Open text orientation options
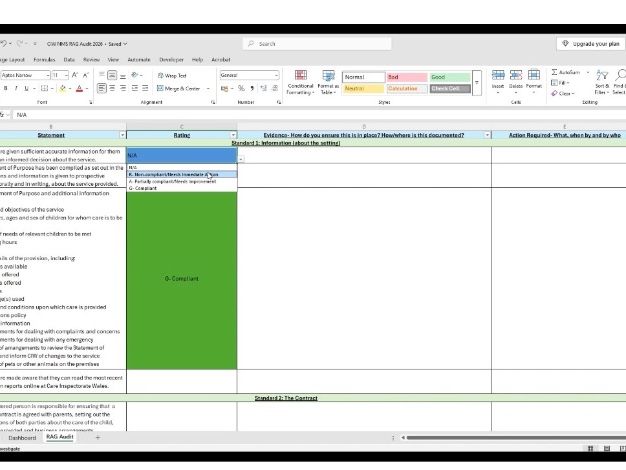 point(135,75)
